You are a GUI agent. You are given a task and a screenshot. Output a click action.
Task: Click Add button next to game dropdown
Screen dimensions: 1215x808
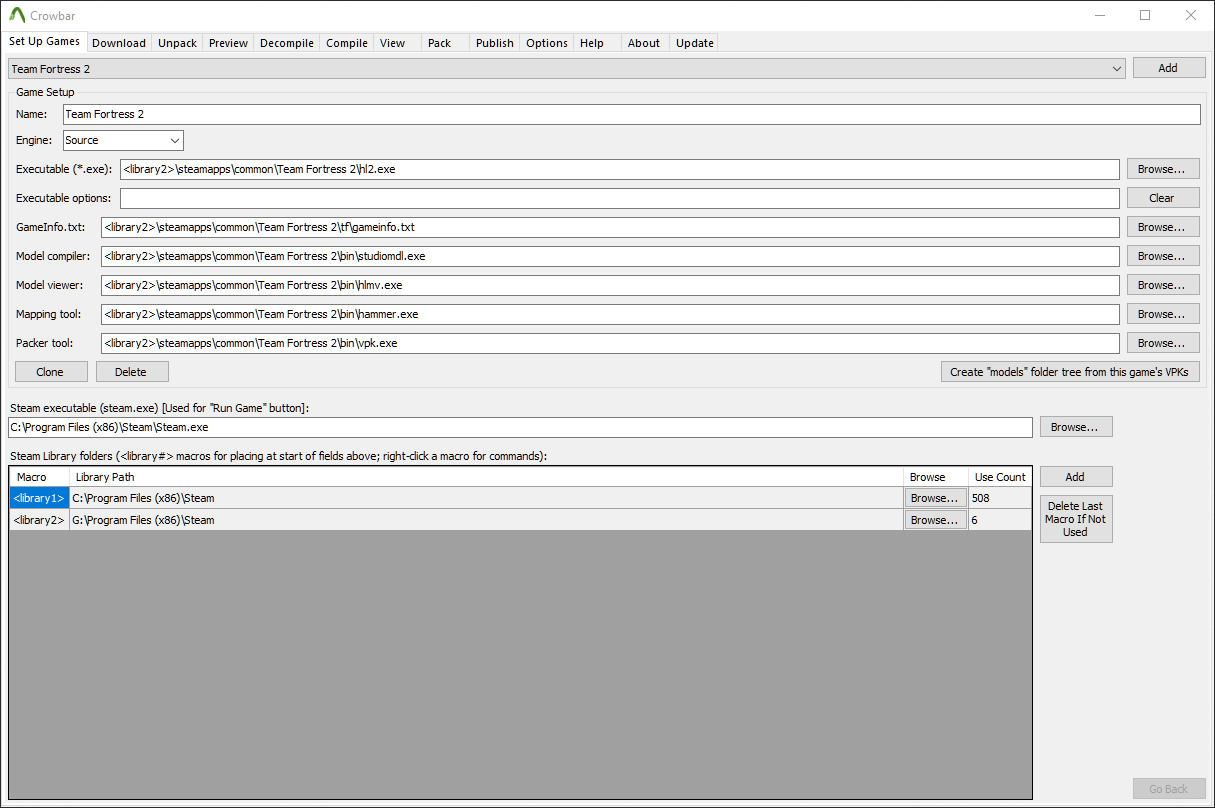click(1168, 68)
